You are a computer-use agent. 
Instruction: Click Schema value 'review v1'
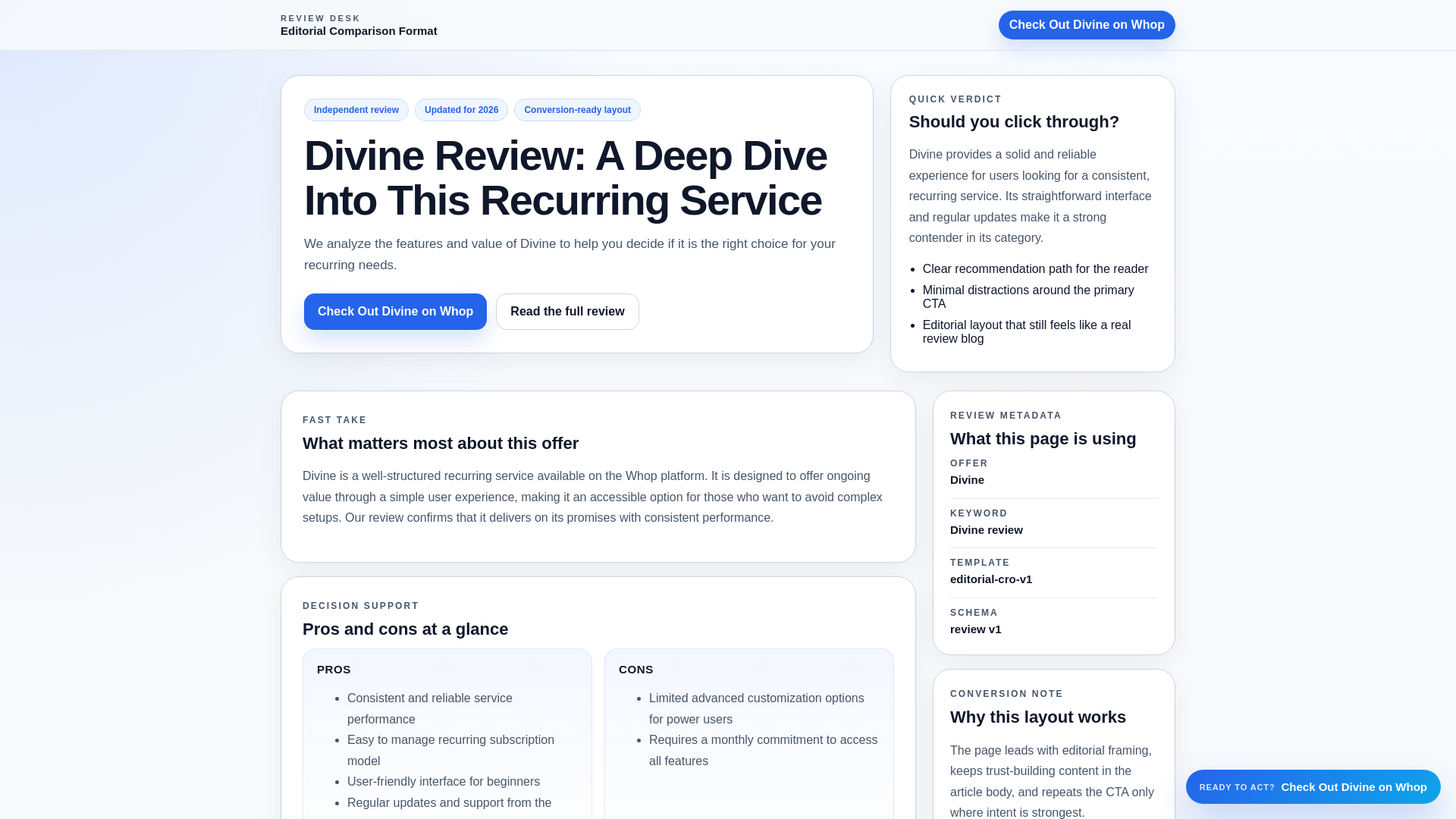point(975,629)
